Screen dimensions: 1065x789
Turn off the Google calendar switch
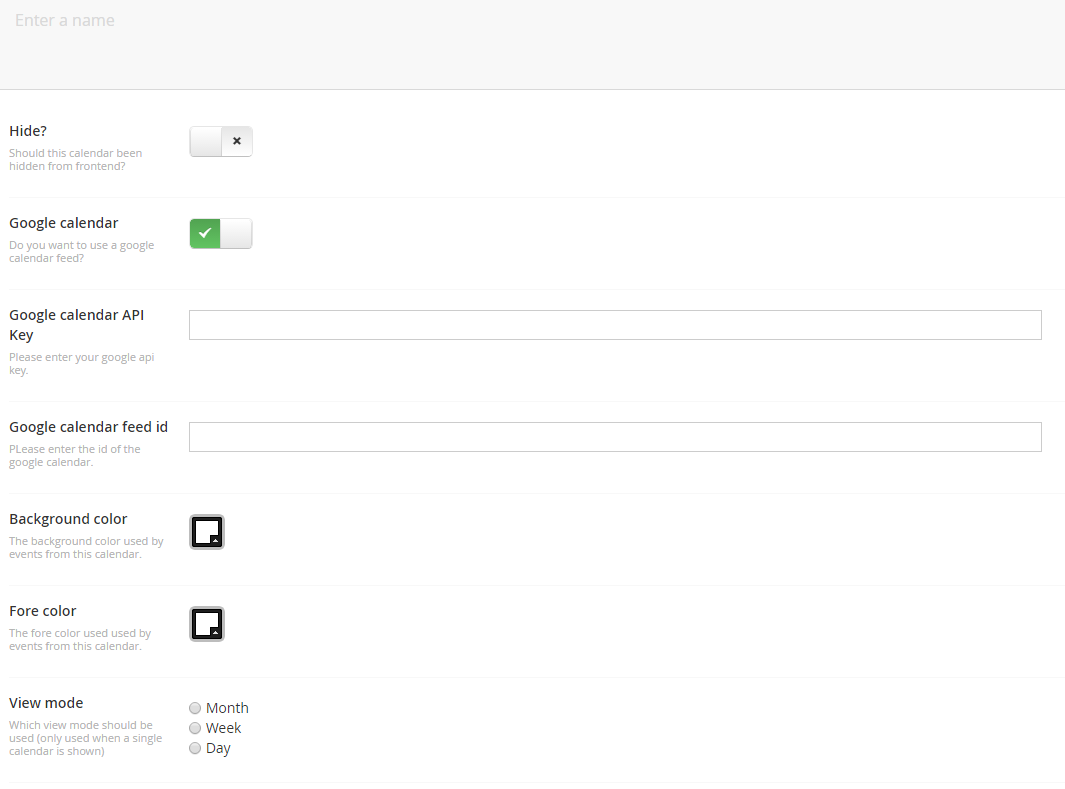(x=221, y=234)
